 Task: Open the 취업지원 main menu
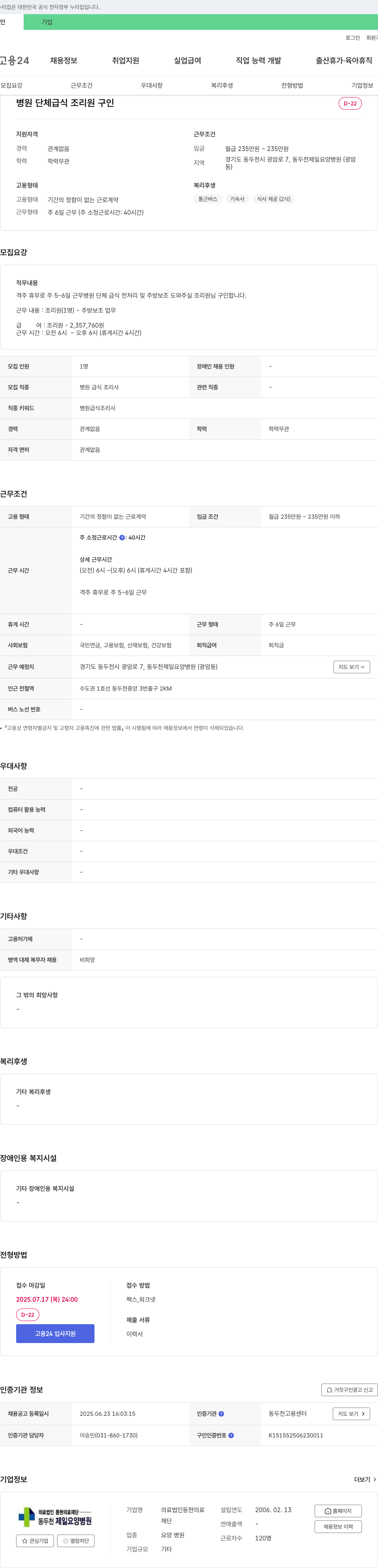pos(126,60)
